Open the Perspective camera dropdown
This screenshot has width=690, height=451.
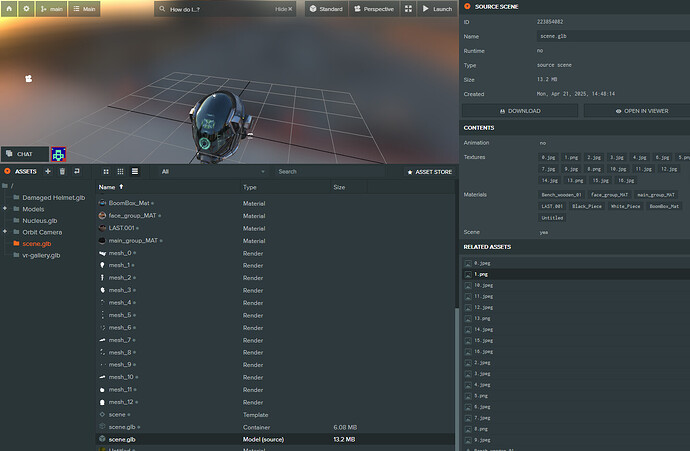click(372, 8)
